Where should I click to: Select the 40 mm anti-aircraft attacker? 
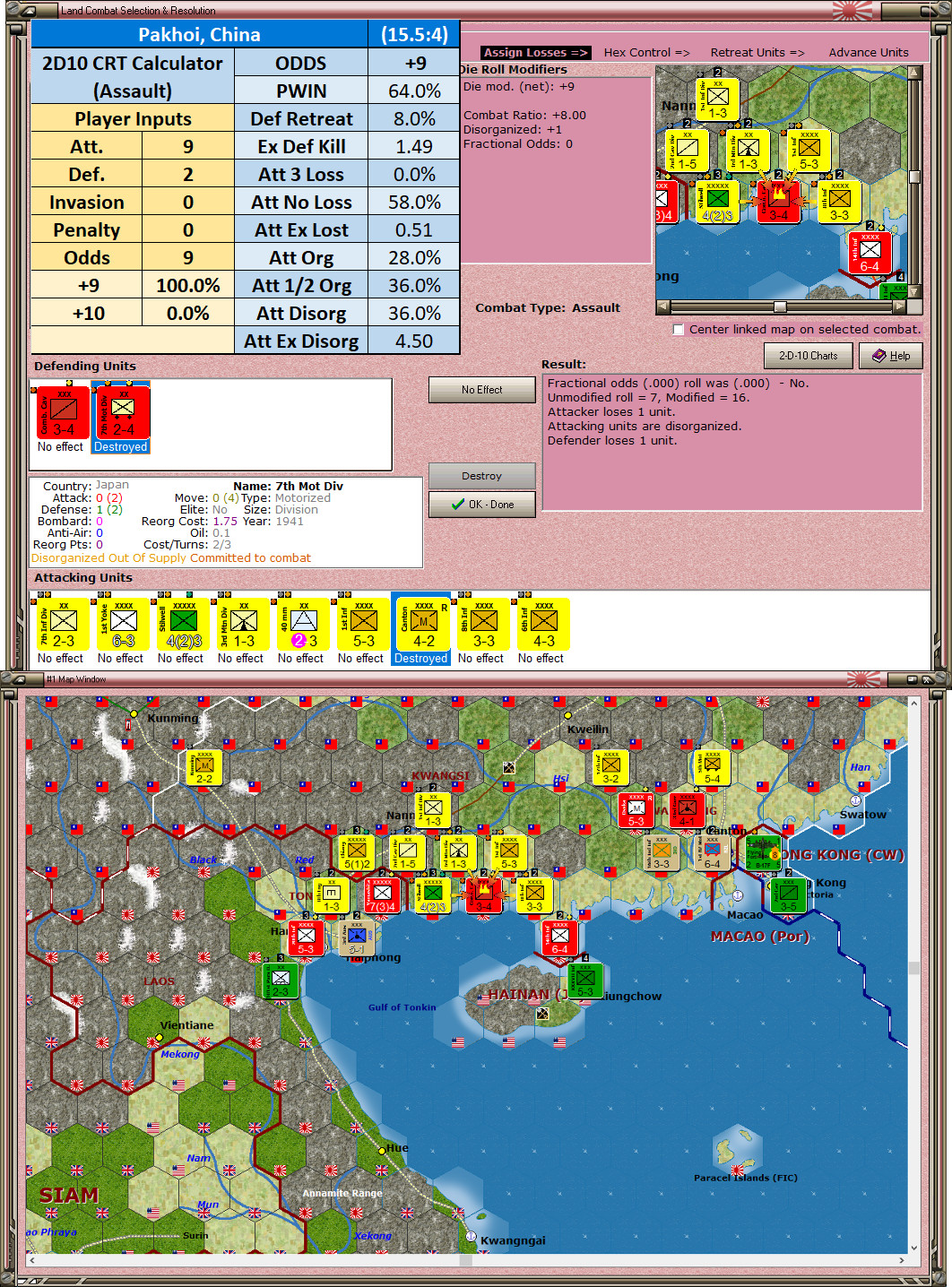(303, 624)
